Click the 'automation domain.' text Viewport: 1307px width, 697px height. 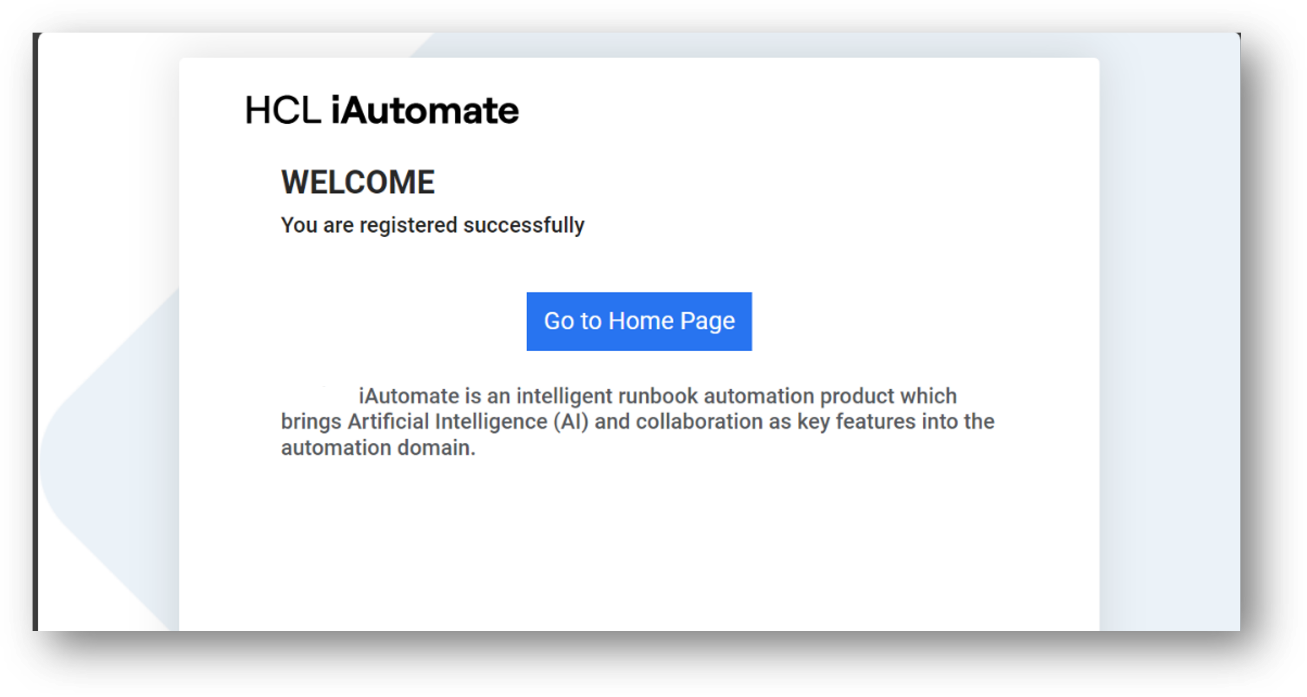point(378,448)
